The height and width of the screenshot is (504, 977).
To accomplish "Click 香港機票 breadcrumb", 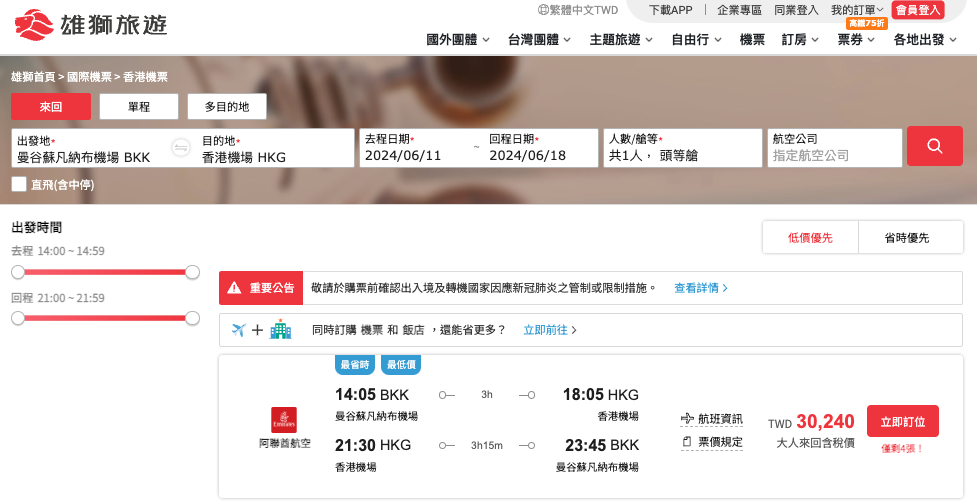I will [145, 77].
